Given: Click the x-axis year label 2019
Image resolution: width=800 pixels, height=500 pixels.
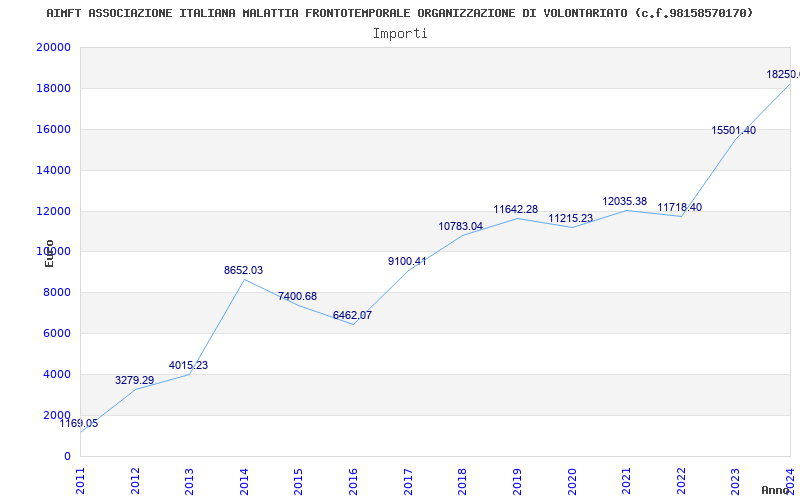Looking at the screenshot, I should [x=517, y=482].
